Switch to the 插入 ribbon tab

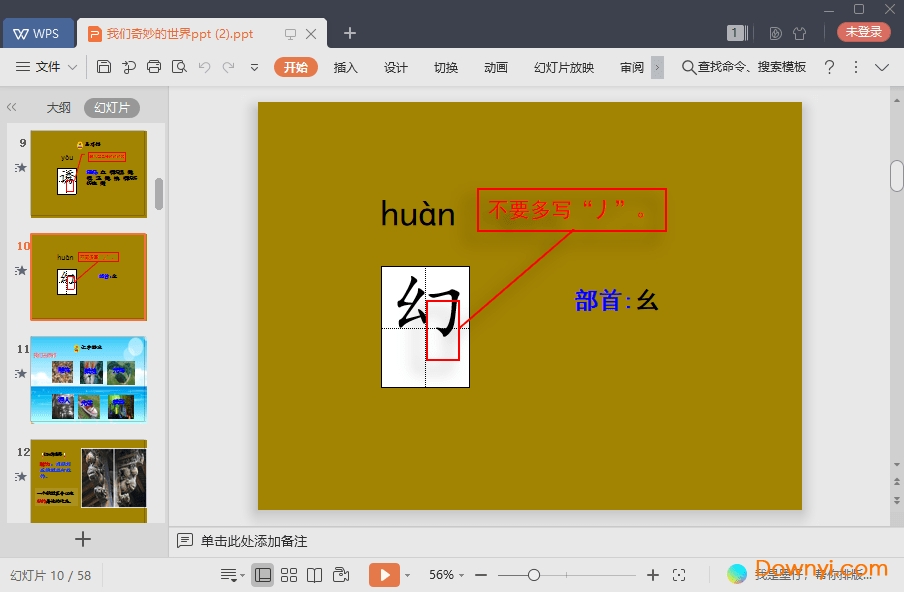(x=345, y=67)
